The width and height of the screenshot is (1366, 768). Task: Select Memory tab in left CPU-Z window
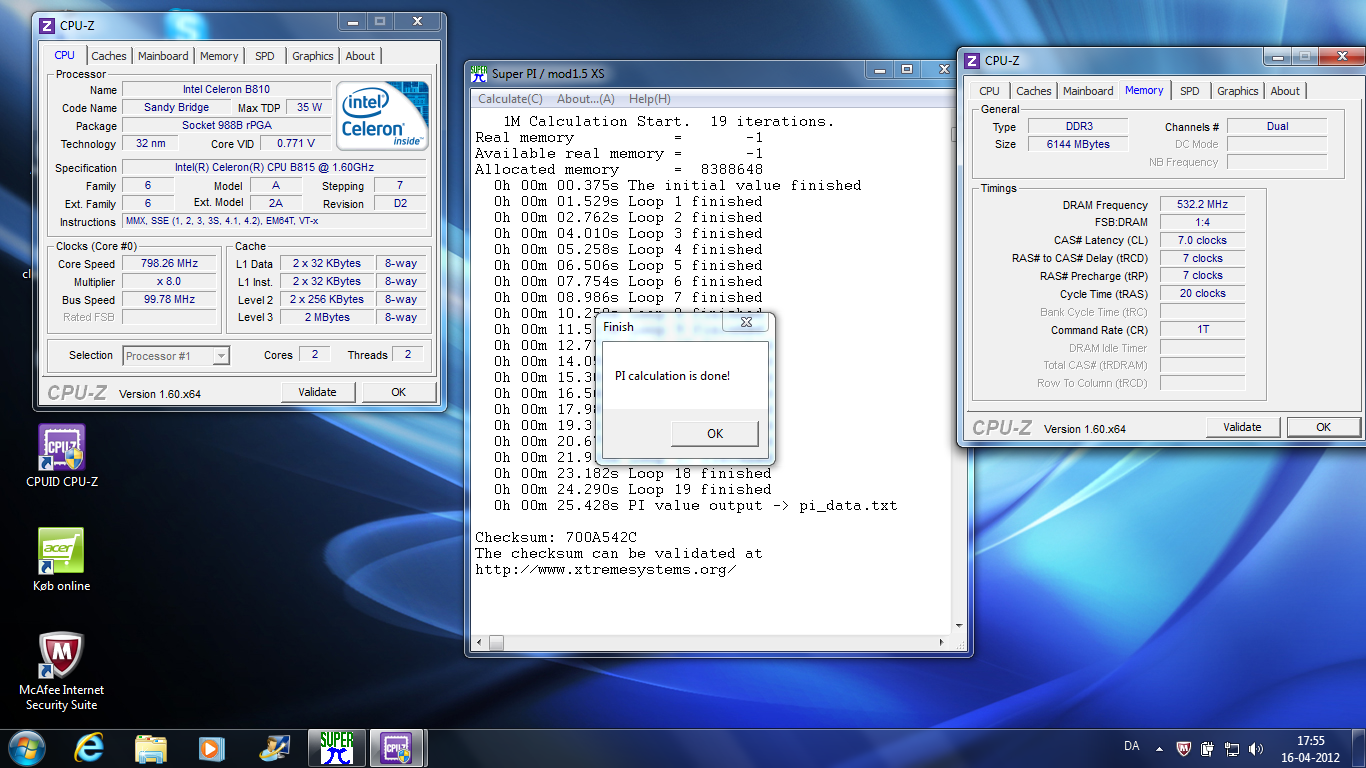coord(219,56)
